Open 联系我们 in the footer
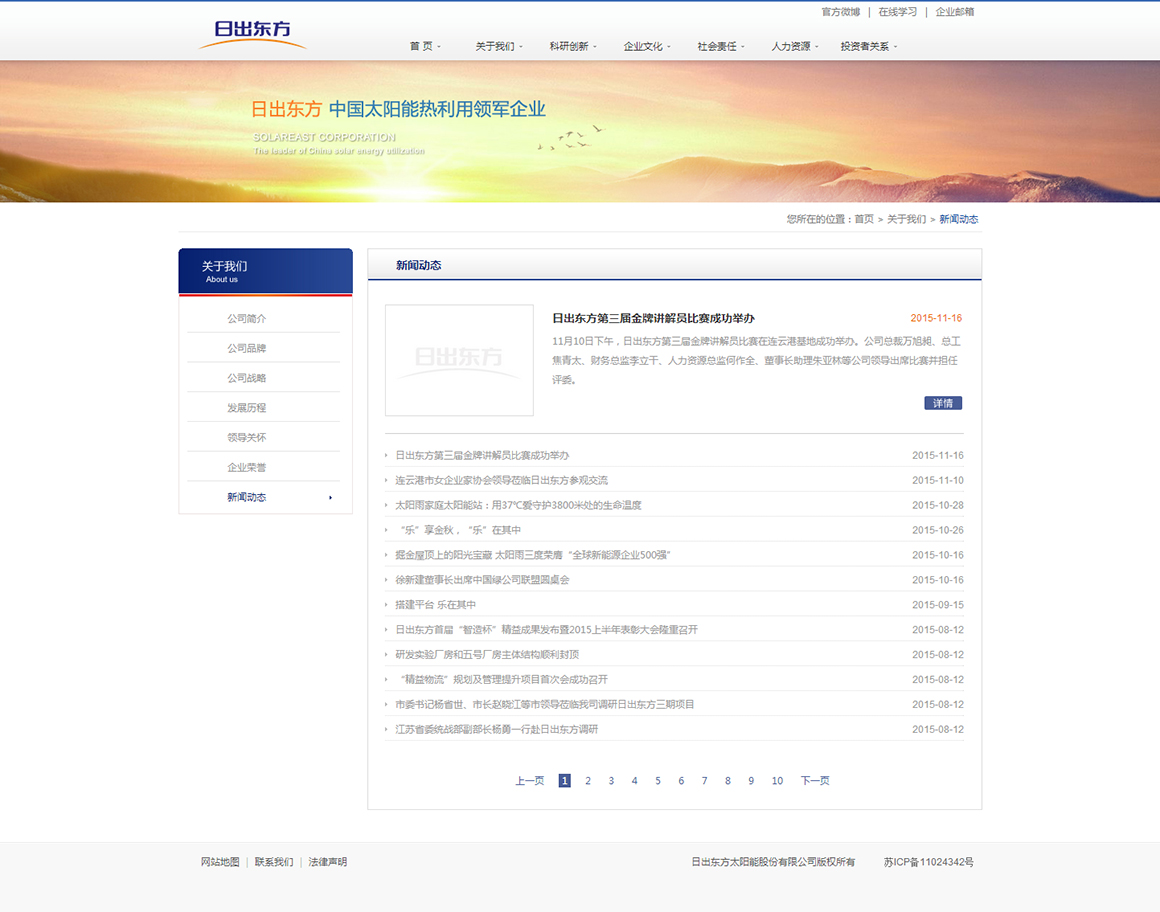This screenshot has height=912, width=1160. pyautogui.click(x=274, y=862)
